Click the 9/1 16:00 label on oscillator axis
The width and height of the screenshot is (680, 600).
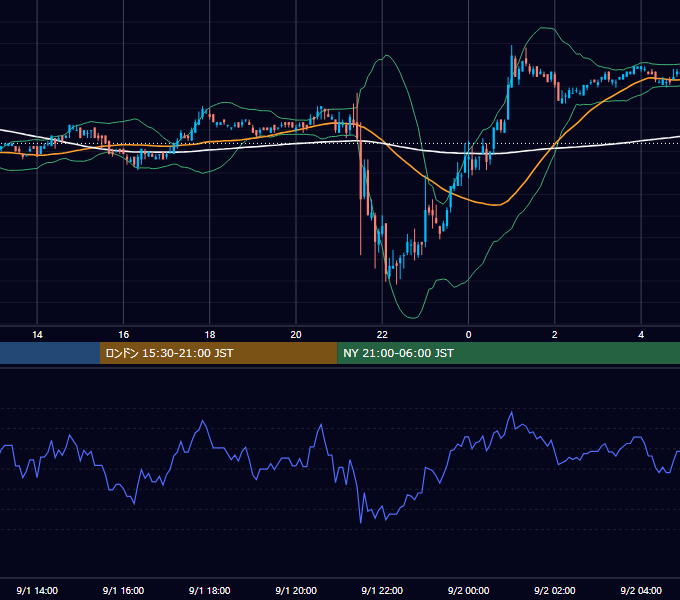click(x=124, y=591)
